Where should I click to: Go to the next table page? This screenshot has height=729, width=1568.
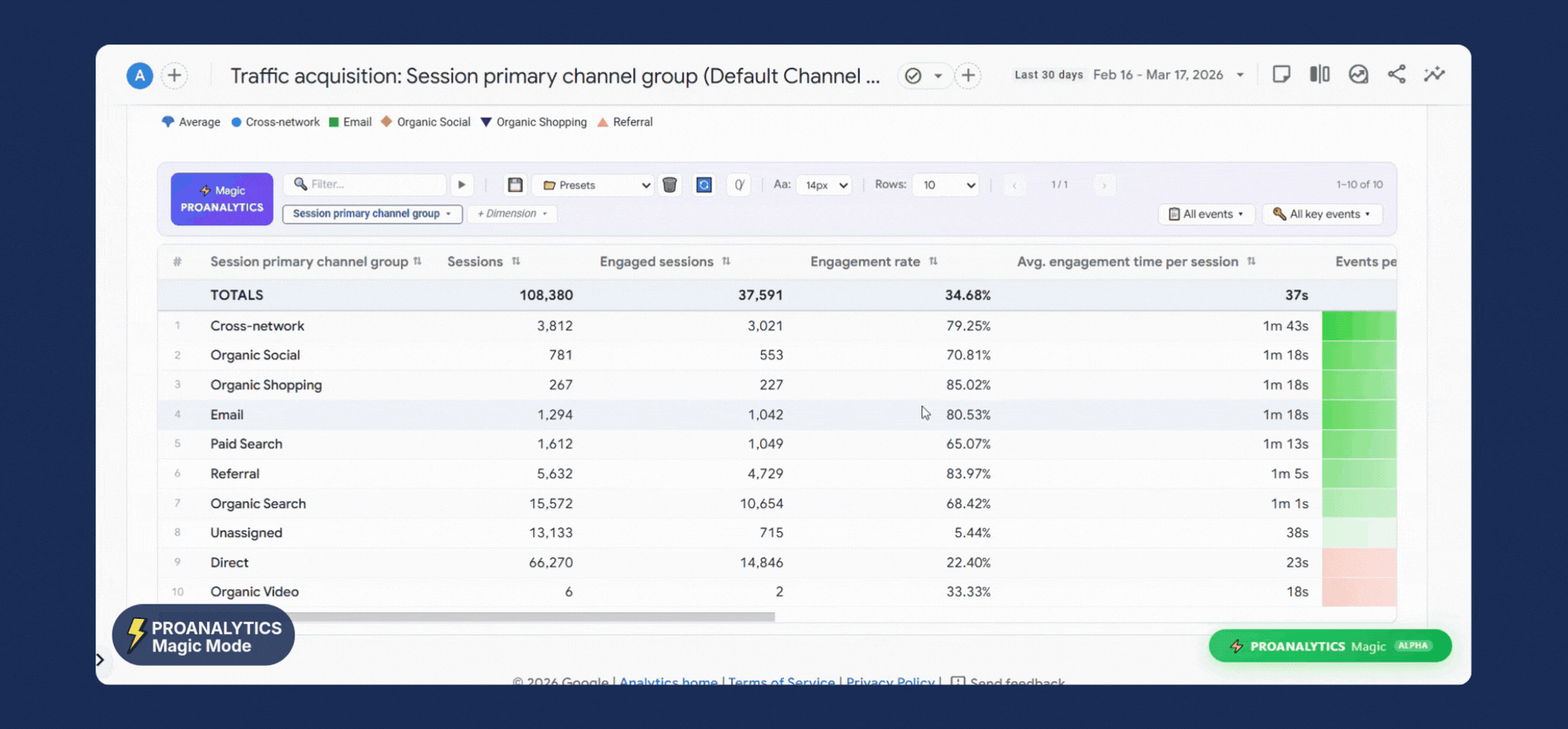1104,185
